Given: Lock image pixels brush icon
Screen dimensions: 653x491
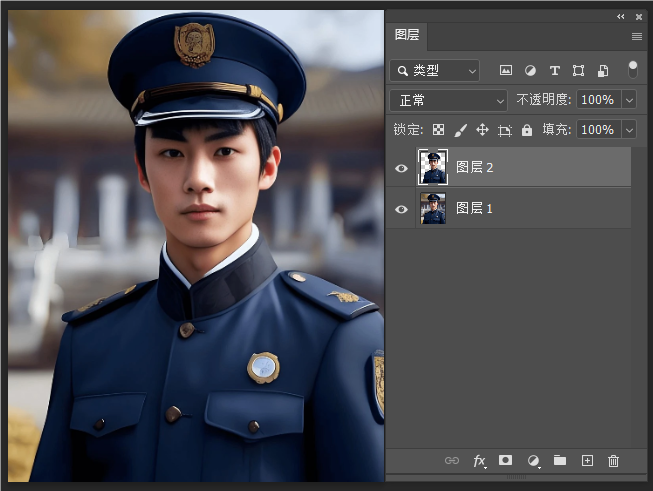Looking at the screenshot, I should click(461, 130).
